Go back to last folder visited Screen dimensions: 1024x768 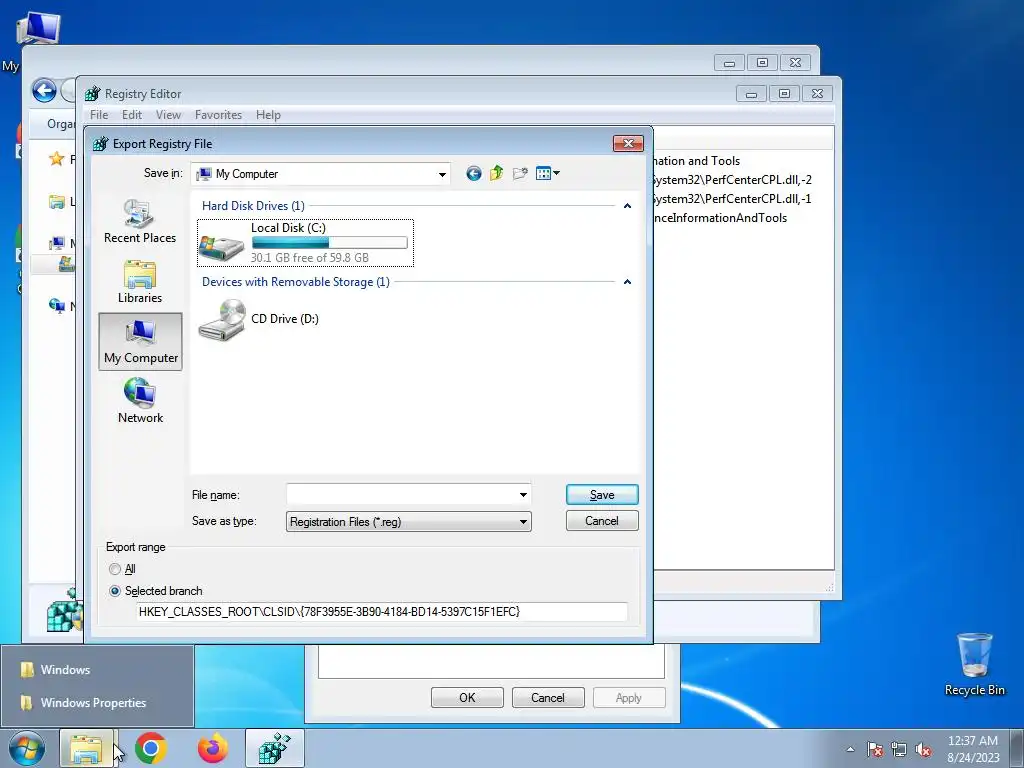[x=473, y=173]
